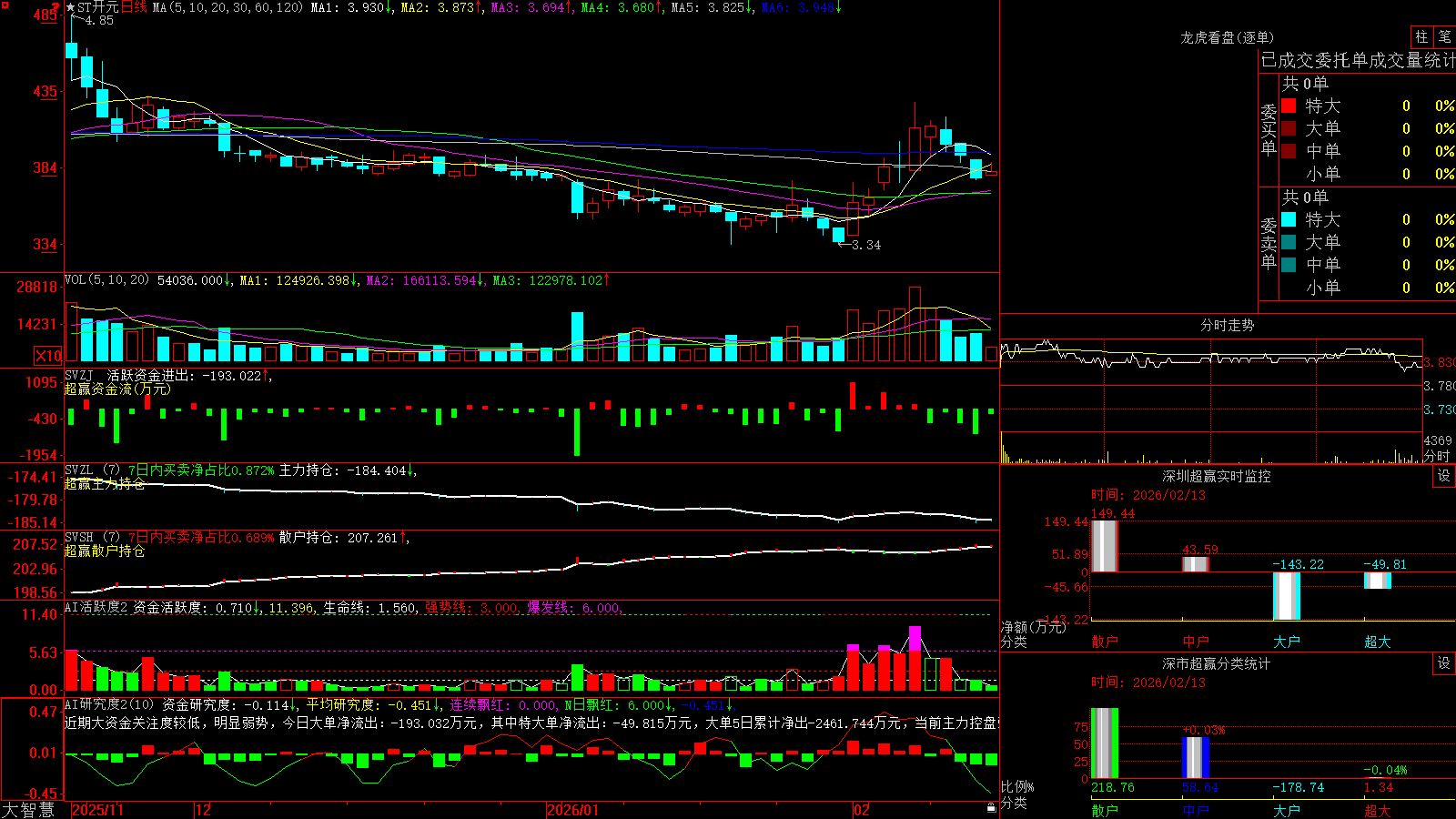Select the -49.81 超大 bar in realtime monitor
This screenshot has height=819, width=1456.
click(1378, 581)
